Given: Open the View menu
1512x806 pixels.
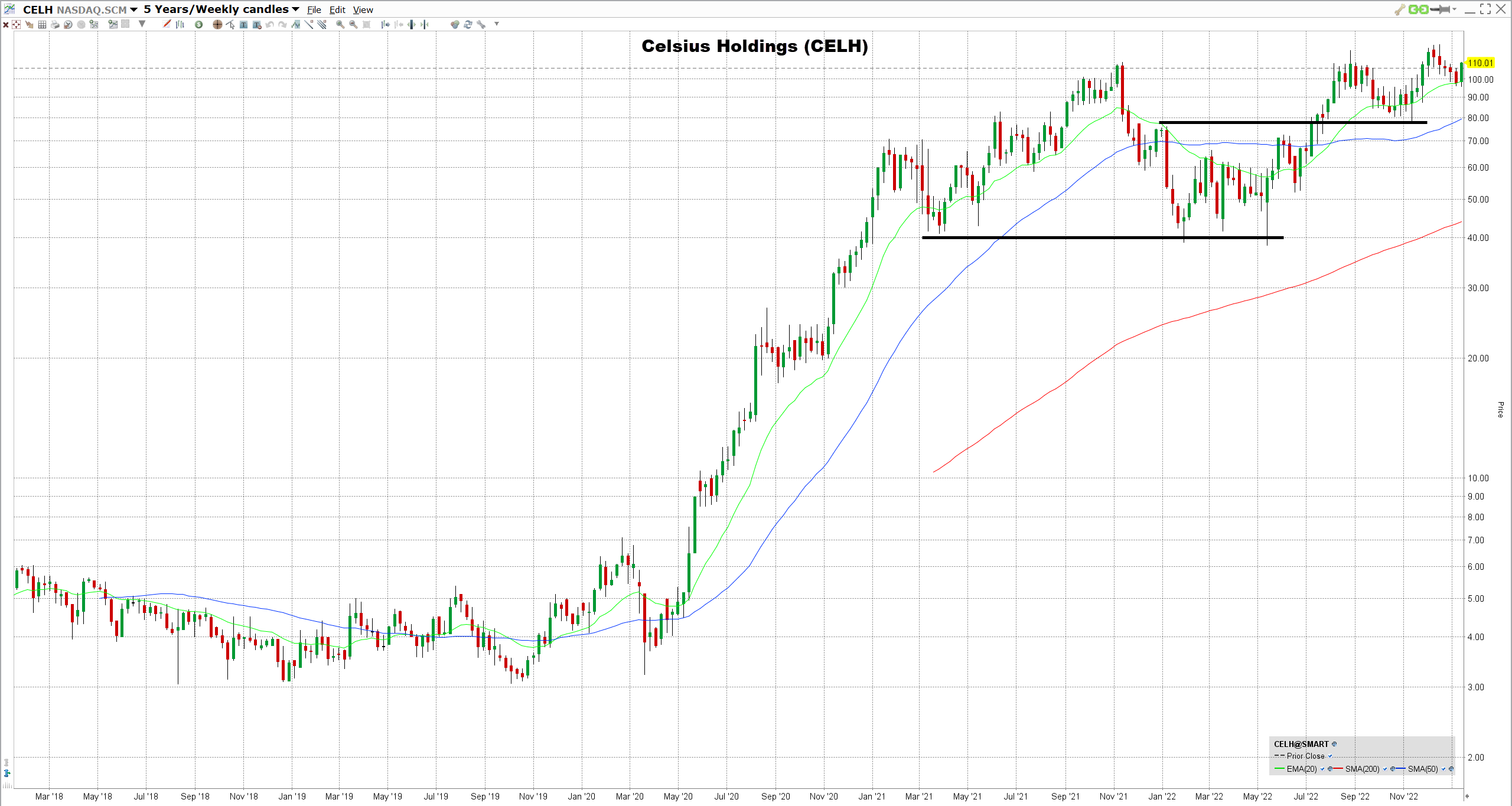Looking at the screenshot, I should click(x=363, y=9).
